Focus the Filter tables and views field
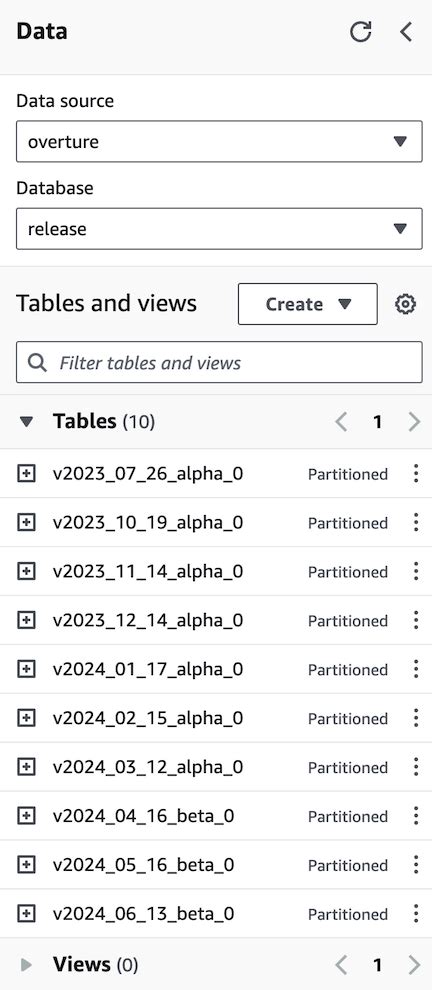 point(219,362)
